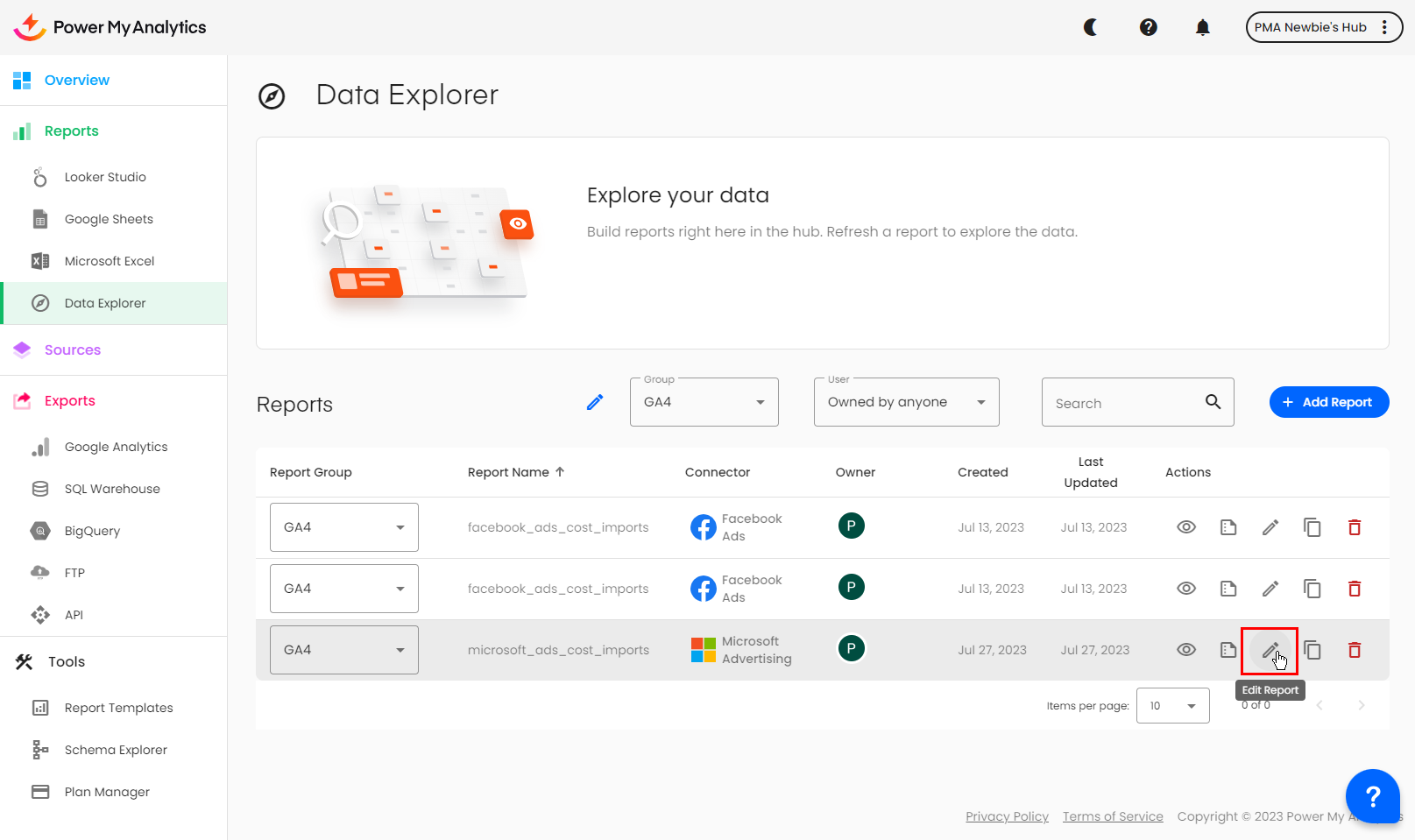
Task: Go to Schema Explorer in Tools
Action: coord(116,750)
